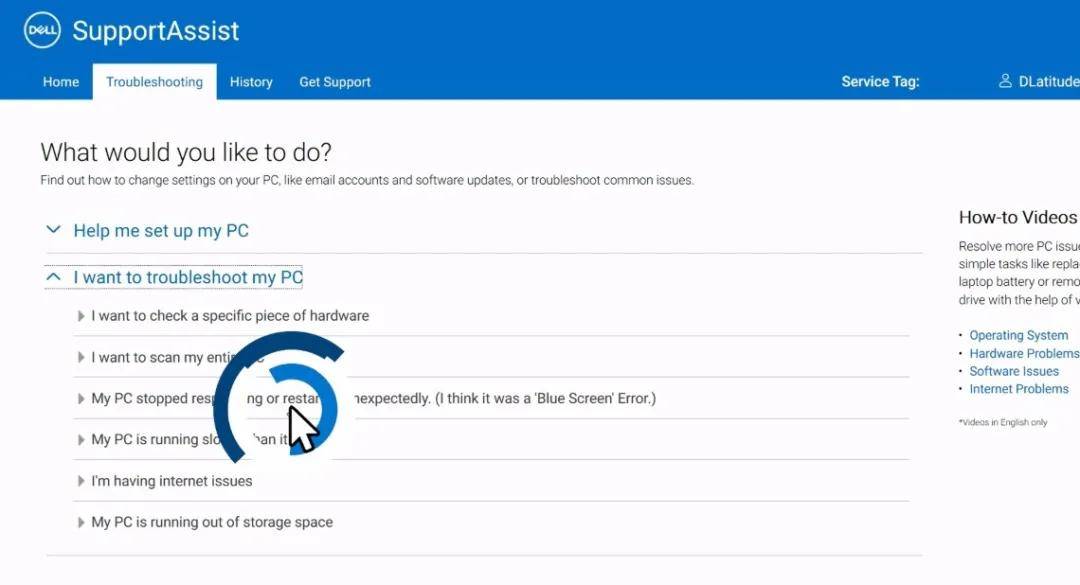Open Operating System how-to videos link

[x=1019, y=336]
